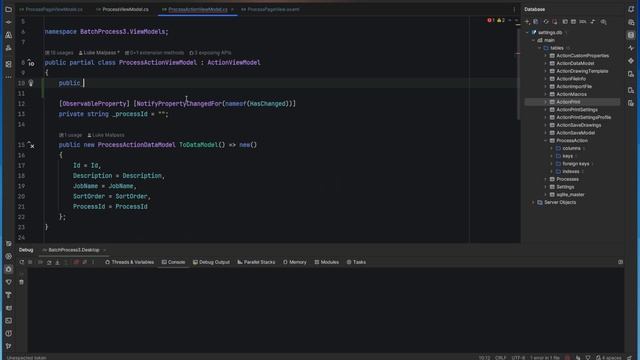Viewport: 640px width, 360px height.
Task: Click the Notifications bell icon
Action: click(x=631, y=9)
